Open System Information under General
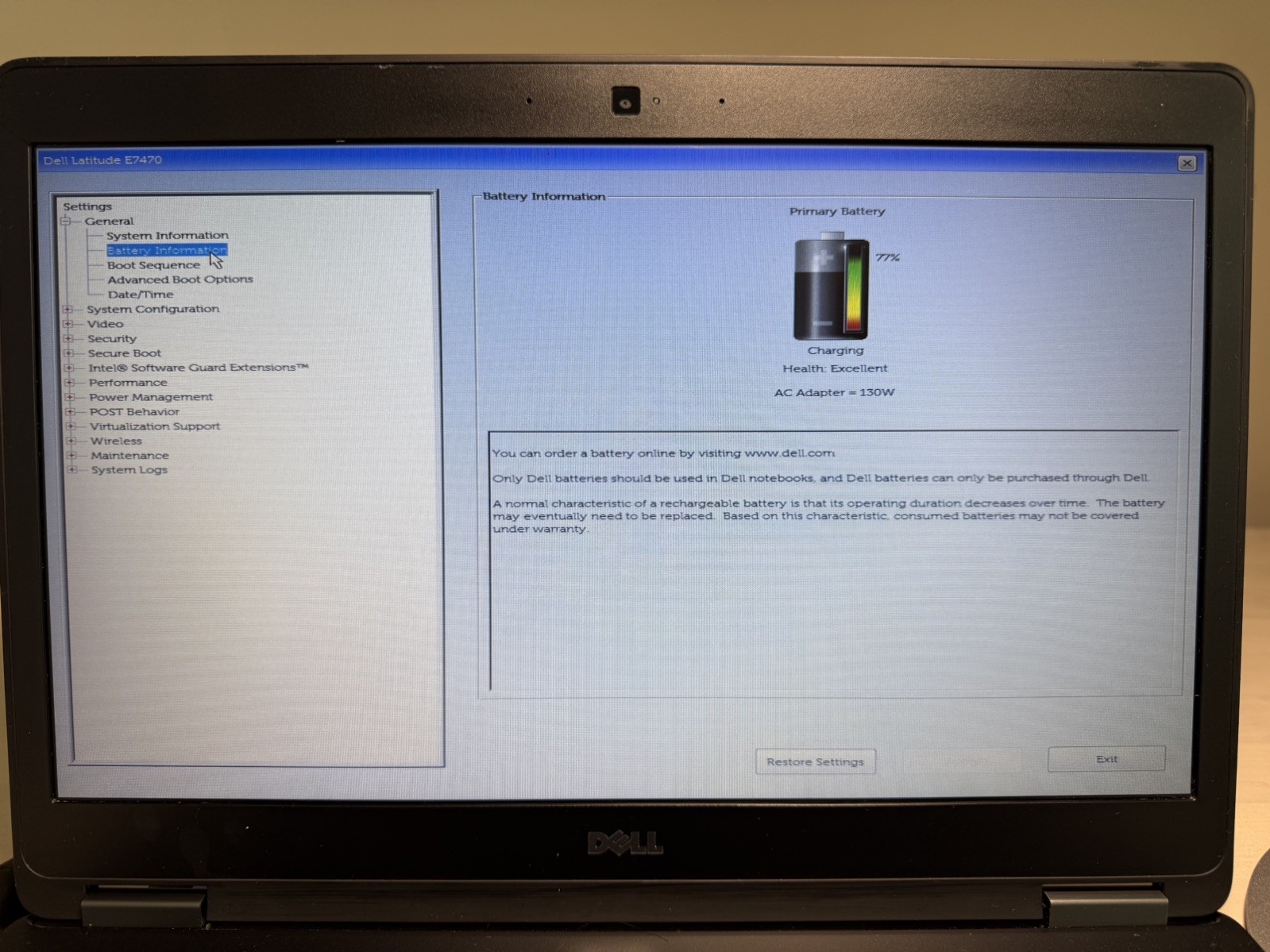The image size is (1270, 952). pos(168,236)
